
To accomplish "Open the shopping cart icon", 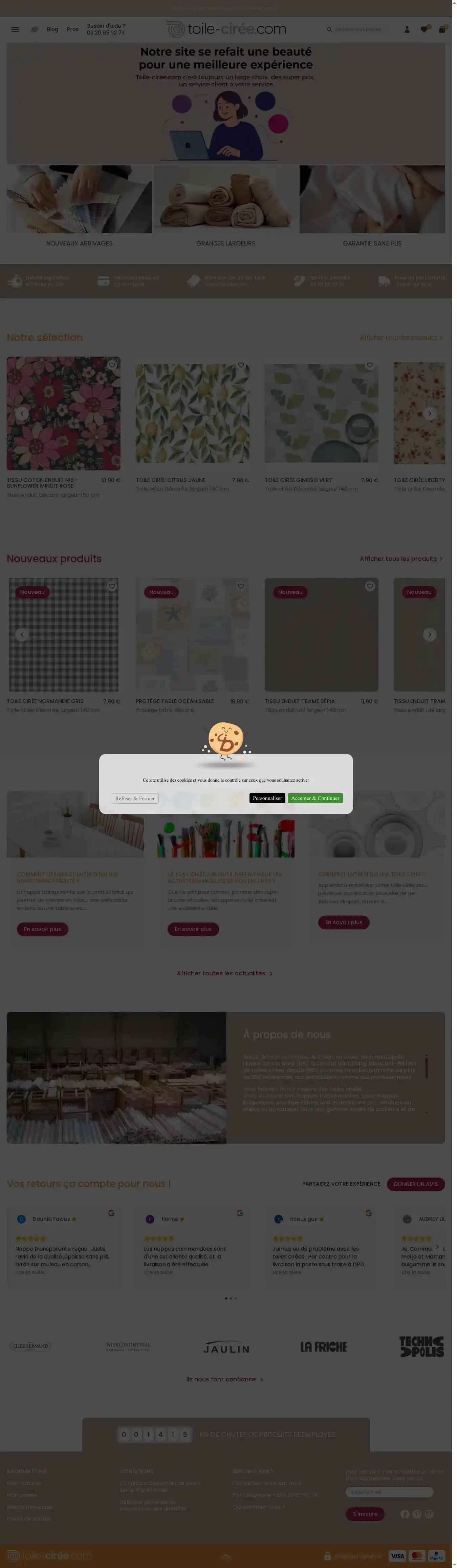I will point(442,29).
